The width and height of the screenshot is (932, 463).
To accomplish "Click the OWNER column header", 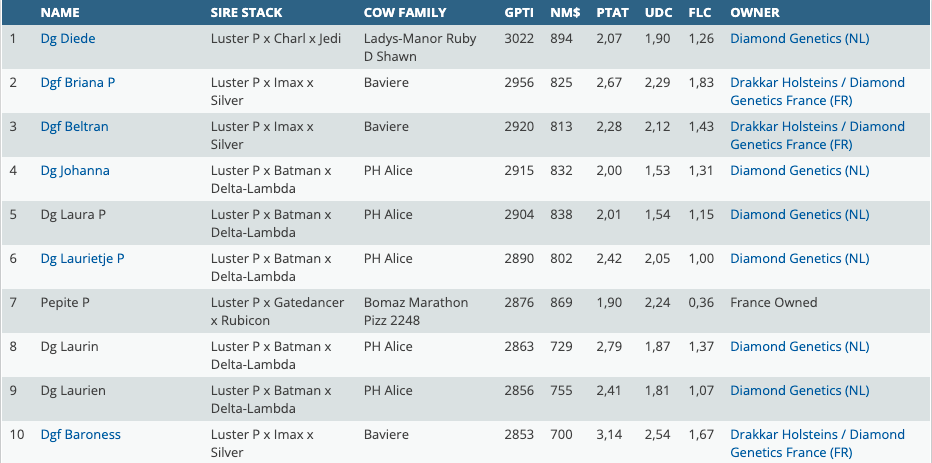I will pos(755,13).
